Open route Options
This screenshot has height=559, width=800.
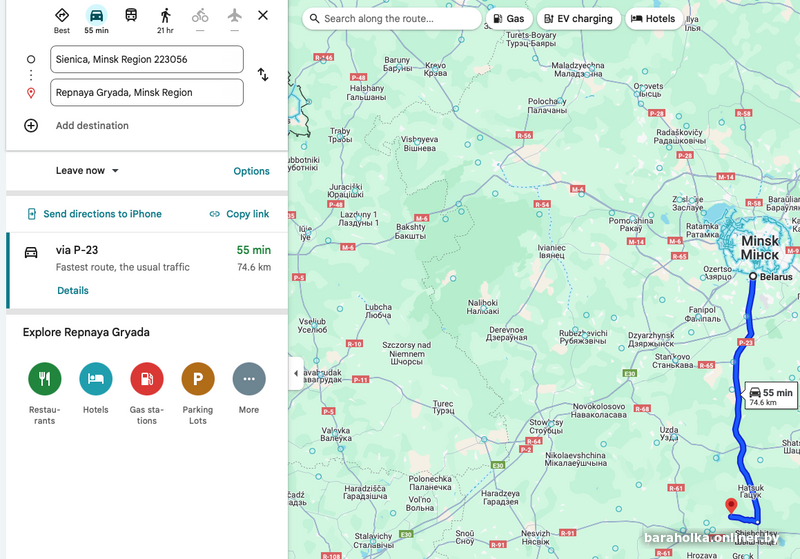252,171
